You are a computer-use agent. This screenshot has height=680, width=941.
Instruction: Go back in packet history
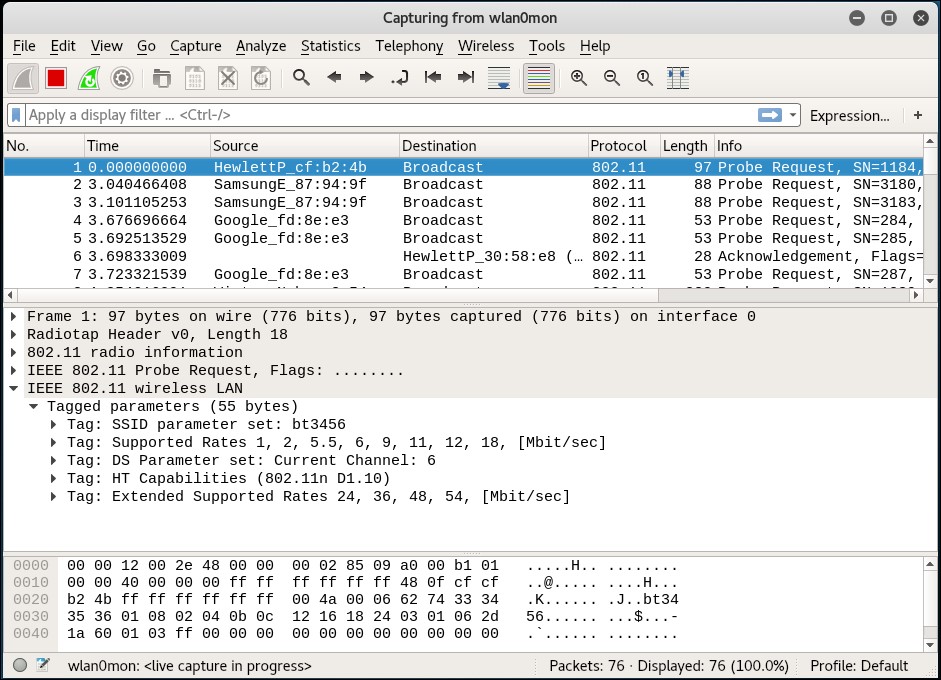coord(334,77)
